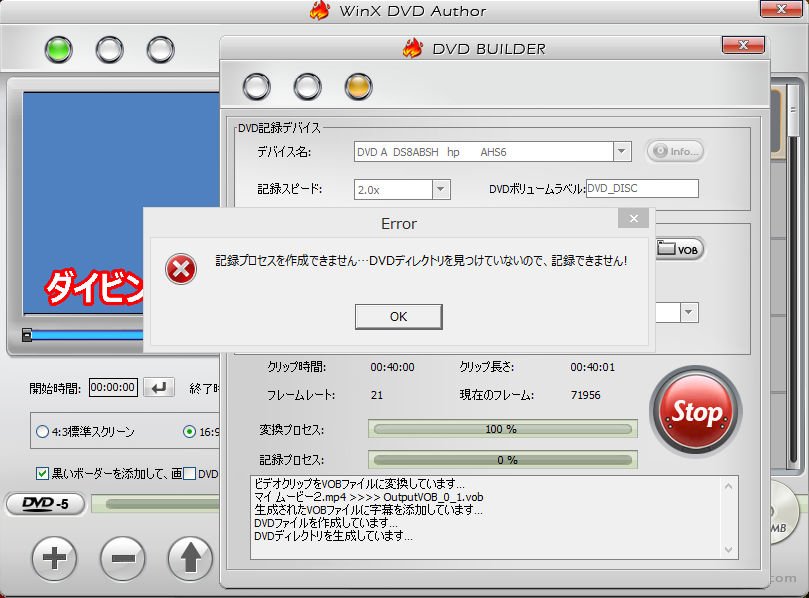The width and height of the screenshot is (809, 598).
Task: Click OK in the Error dialog
Action: (x=398, y=316)
